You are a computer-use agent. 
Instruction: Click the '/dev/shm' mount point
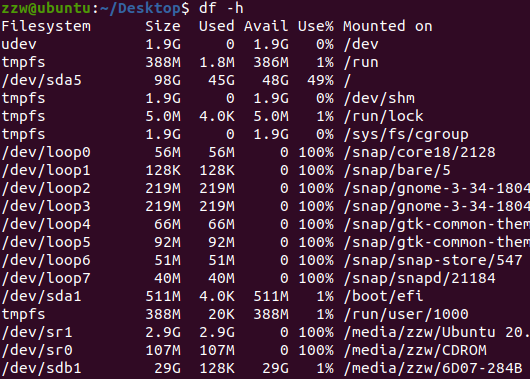pyautogui.click(x=379, y=98)
